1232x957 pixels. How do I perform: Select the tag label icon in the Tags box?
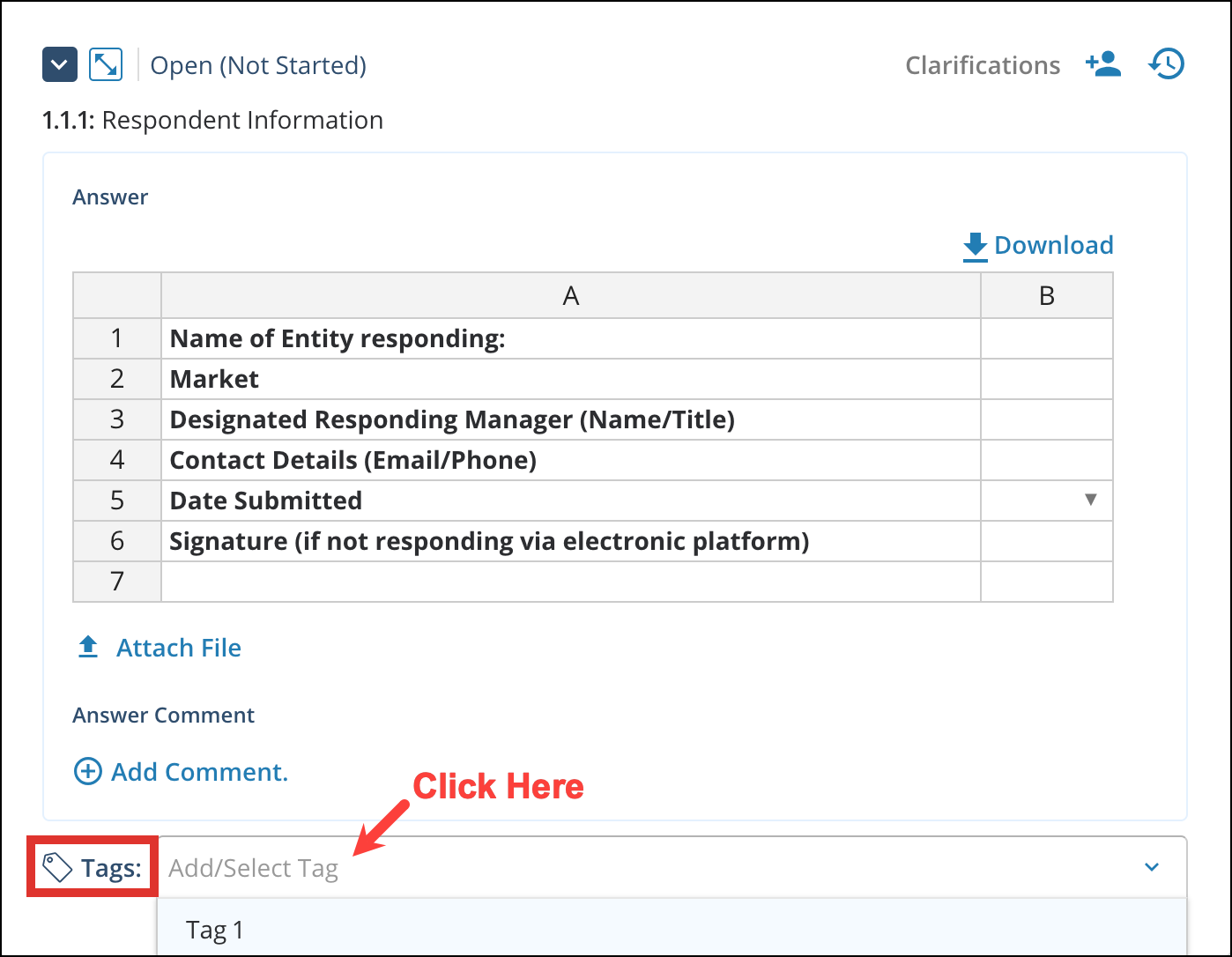point(56,866)
